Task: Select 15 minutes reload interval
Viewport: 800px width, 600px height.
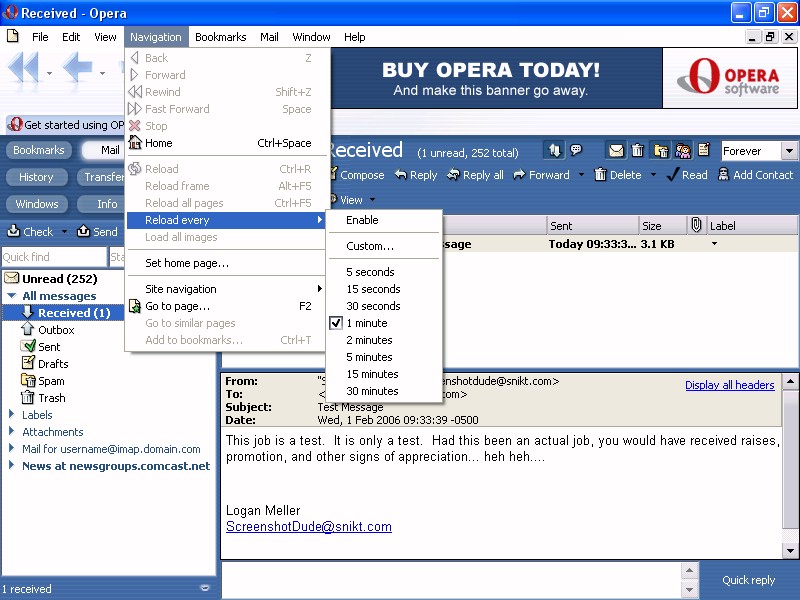Action: [384, 374]
